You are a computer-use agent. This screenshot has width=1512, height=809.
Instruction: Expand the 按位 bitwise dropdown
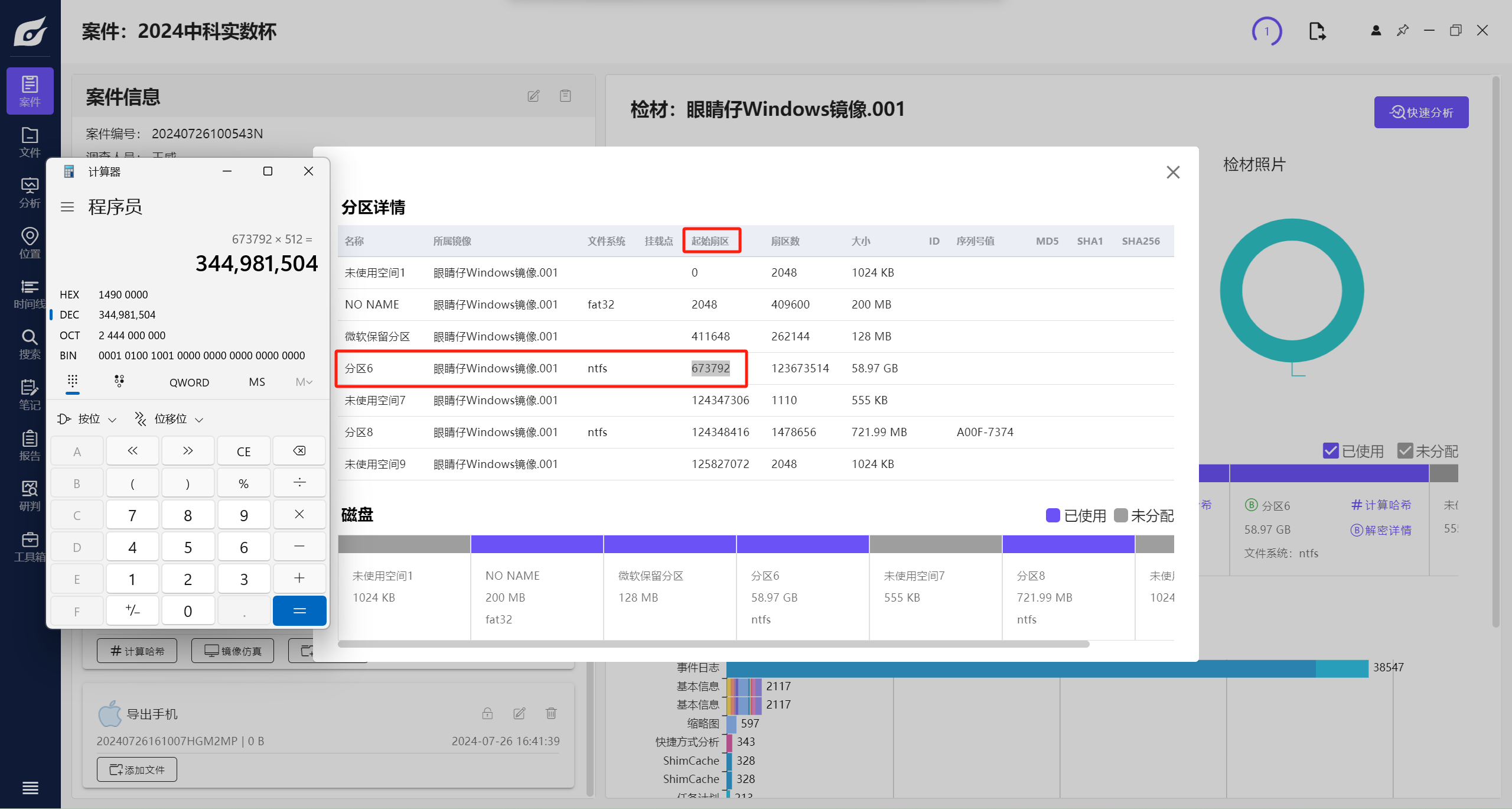(87, 419)
